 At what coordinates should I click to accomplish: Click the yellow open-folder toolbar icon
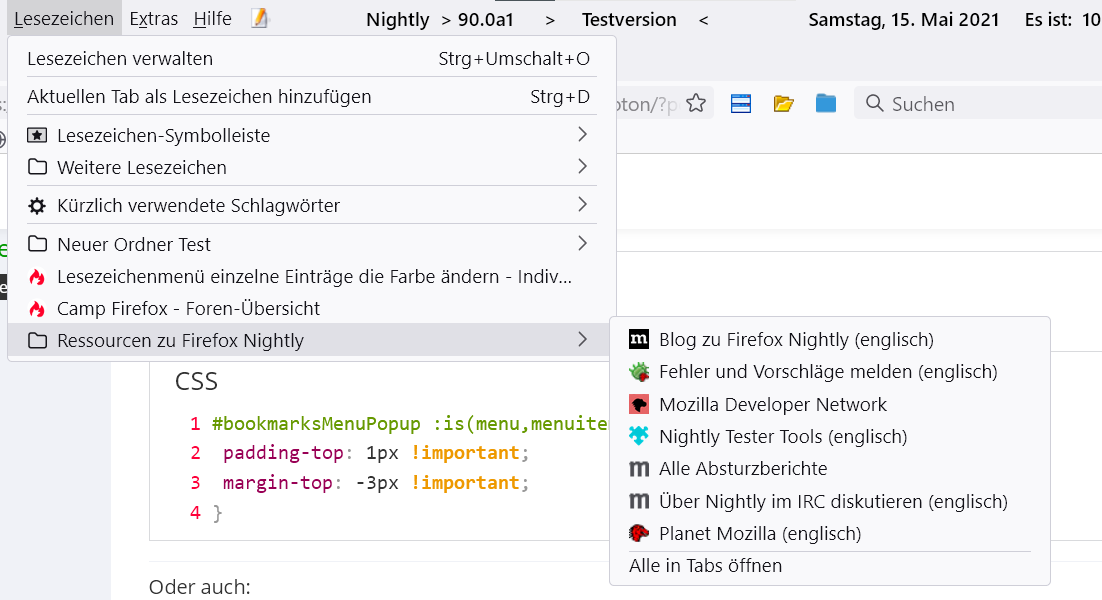click(x=783, y=104)
